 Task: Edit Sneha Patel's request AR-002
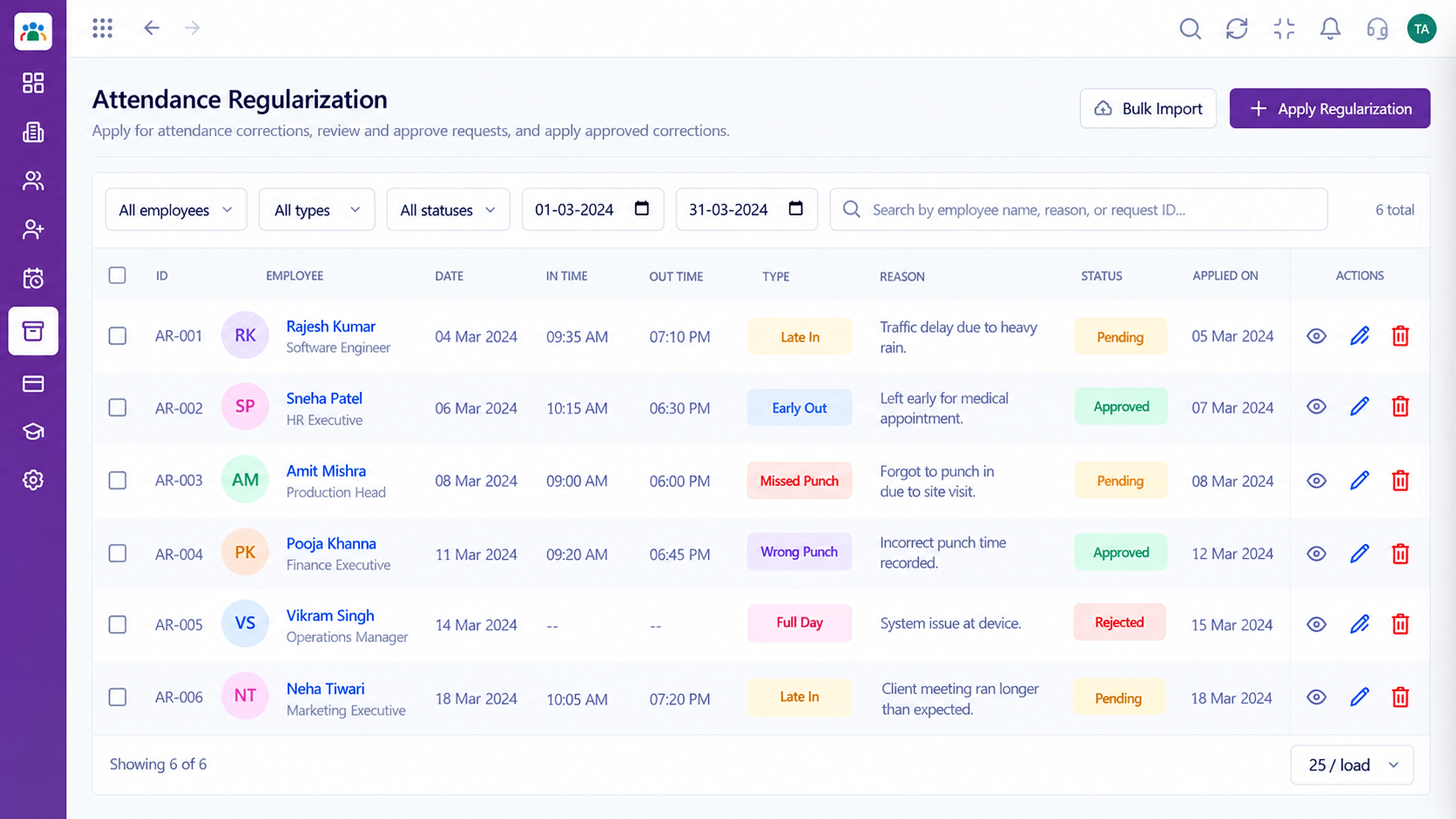tap(1359, 407)
